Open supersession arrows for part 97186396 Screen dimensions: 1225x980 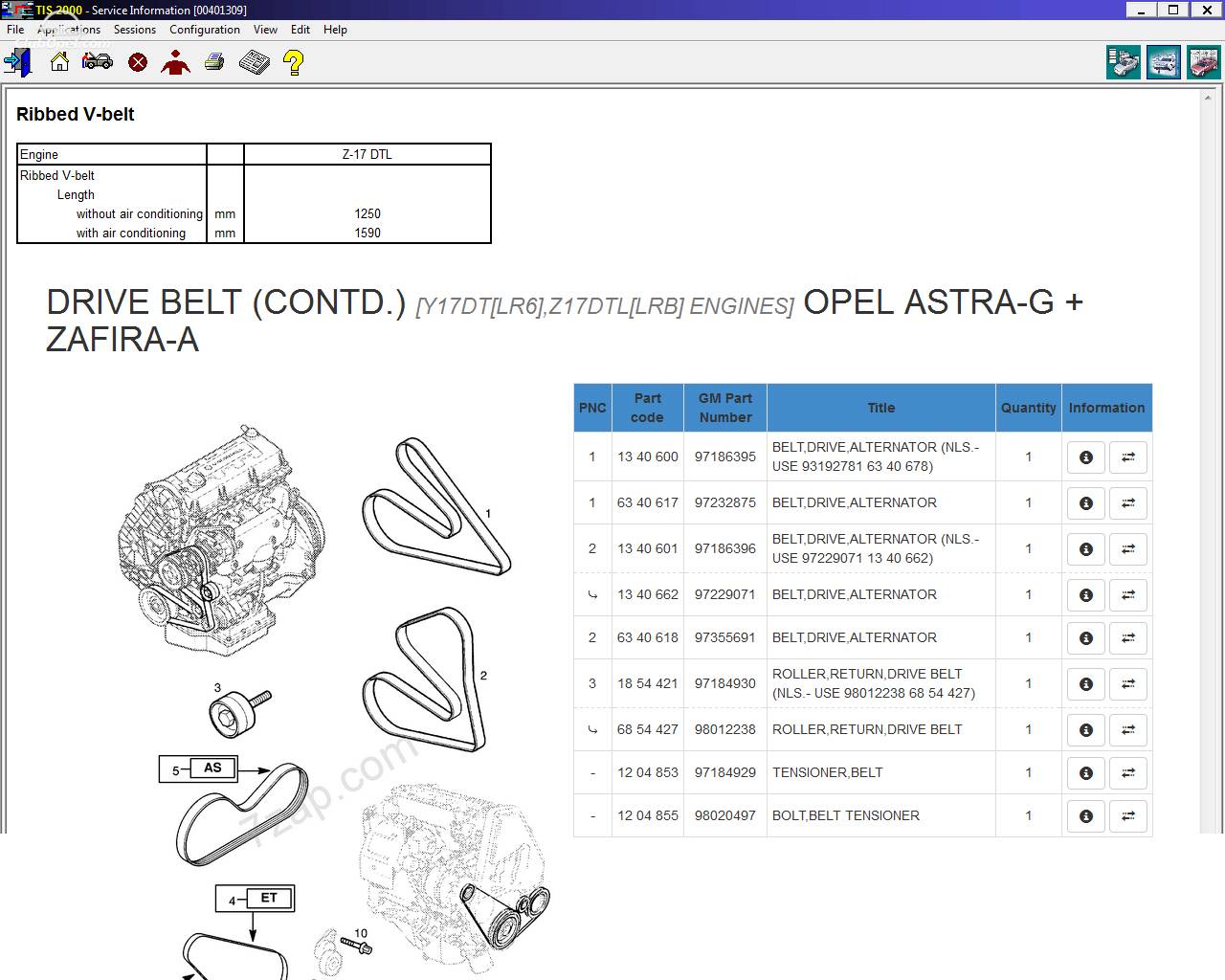[x=1128, y=549]
